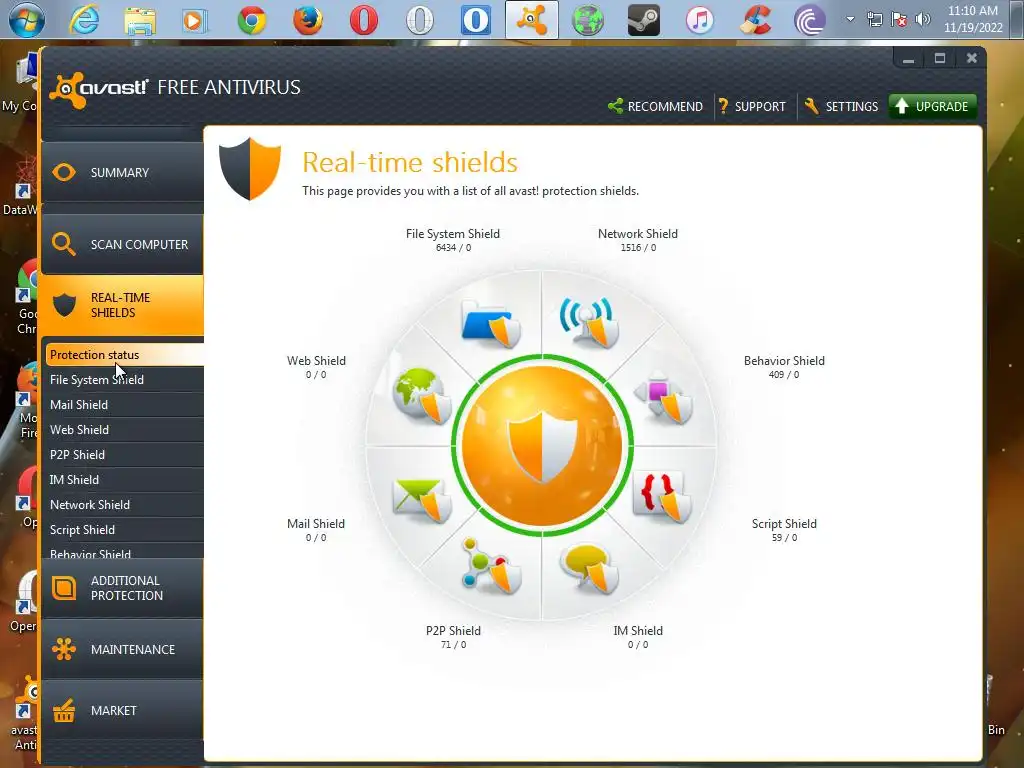The image size is (1024, 768).
Task: Click the Real-time shields header shield icon
Action: 249,168
